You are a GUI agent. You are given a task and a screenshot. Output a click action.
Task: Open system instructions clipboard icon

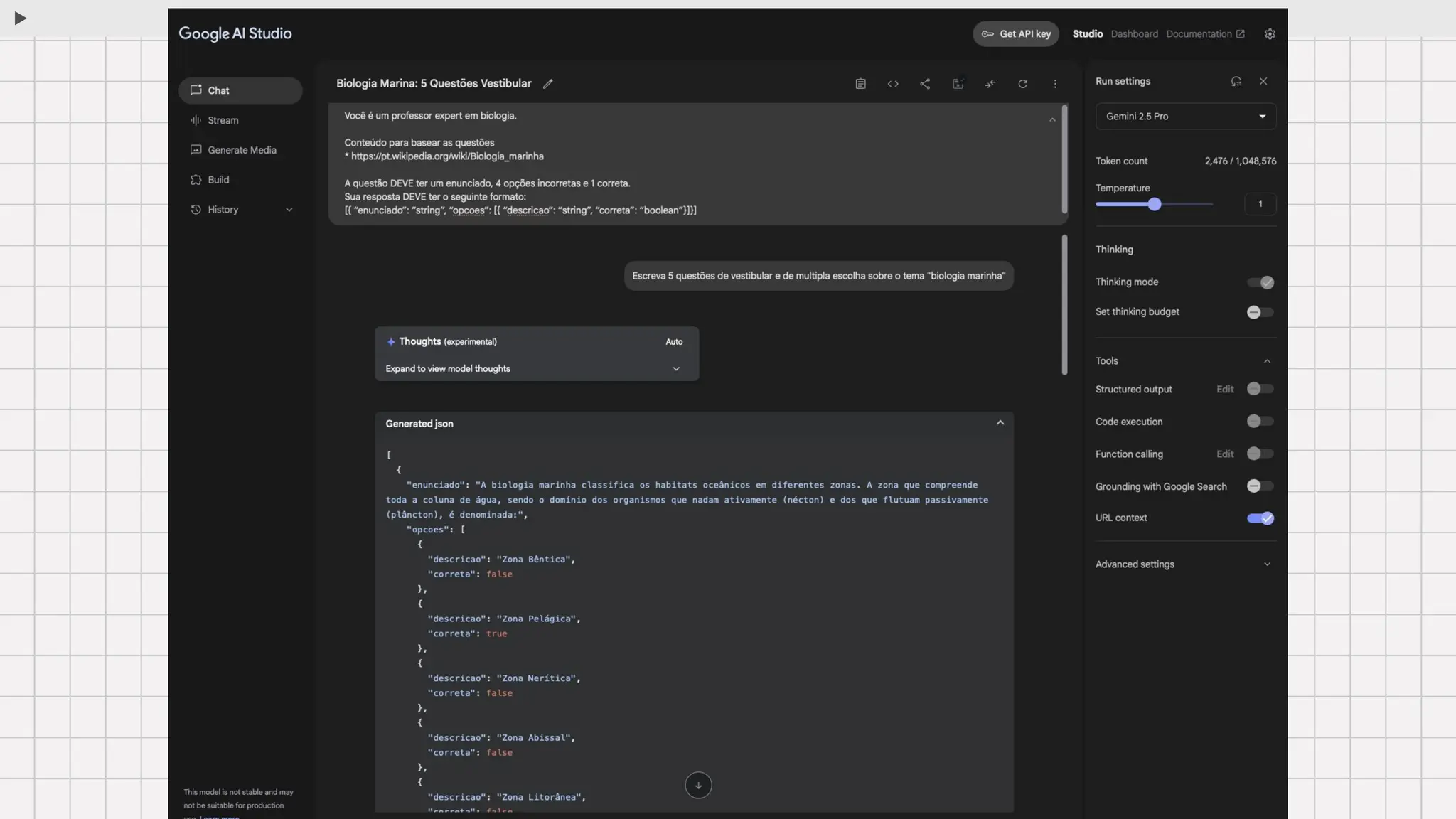click(x=860, y=84)
